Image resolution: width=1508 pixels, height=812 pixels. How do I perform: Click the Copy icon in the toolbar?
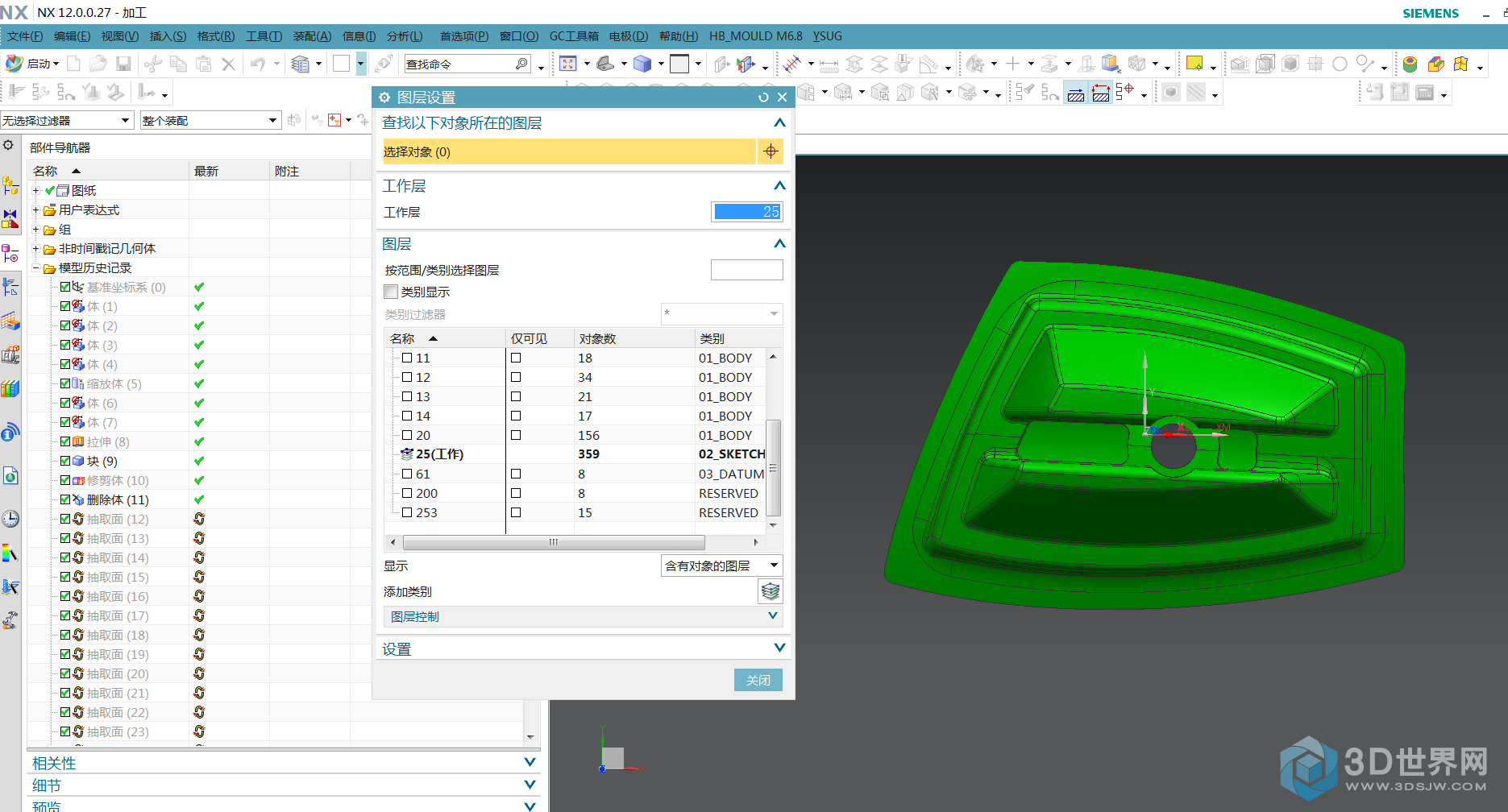[178, 64]
